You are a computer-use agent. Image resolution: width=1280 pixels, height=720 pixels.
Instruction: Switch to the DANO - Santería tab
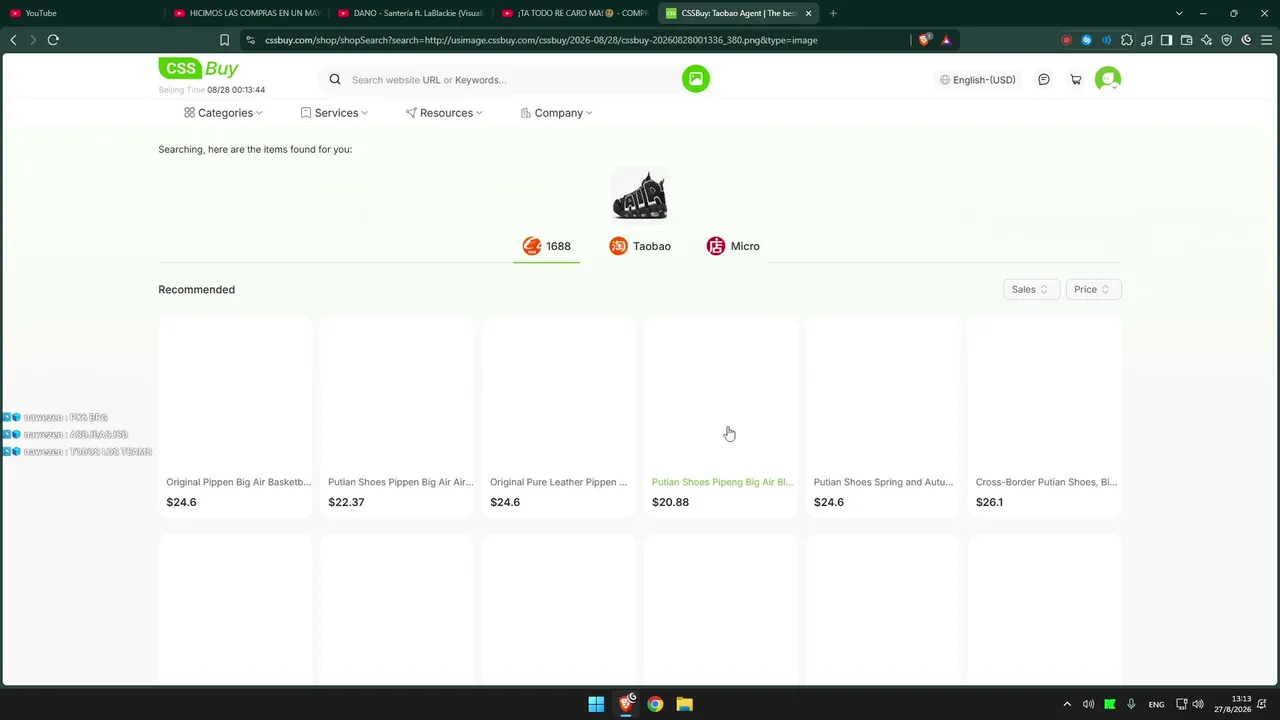[x=410, y=13]
